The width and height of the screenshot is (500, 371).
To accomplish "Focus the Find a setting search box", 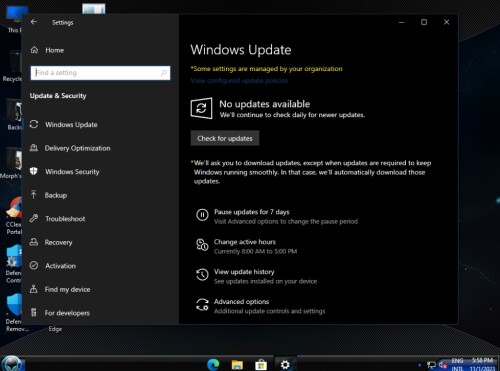I will 100,73.
